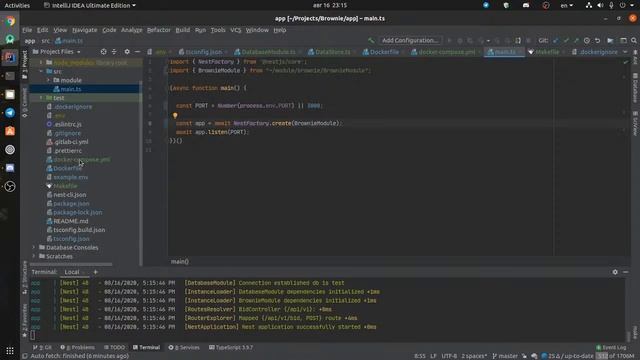Open the TypeScript 3.9.7 tool window
The height and width of the screenshot is (360, 640).
tap(231, 347)
